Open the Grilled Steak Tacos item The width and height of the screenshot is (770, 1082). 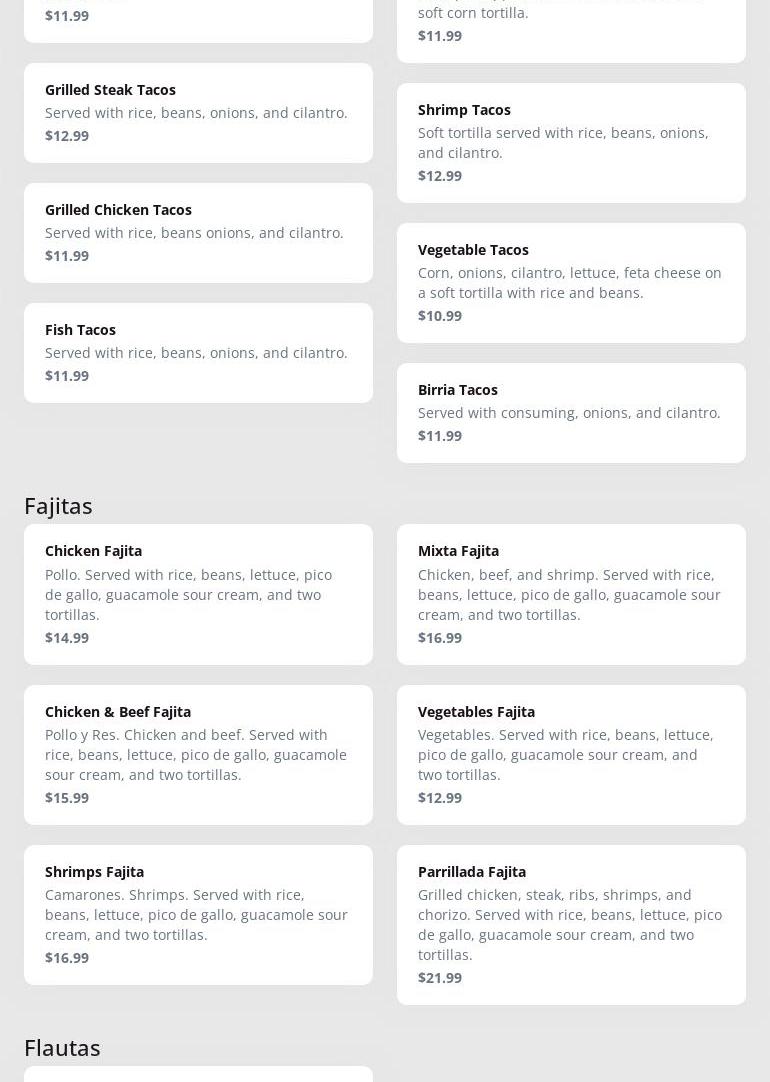click(x=198, y=112)
